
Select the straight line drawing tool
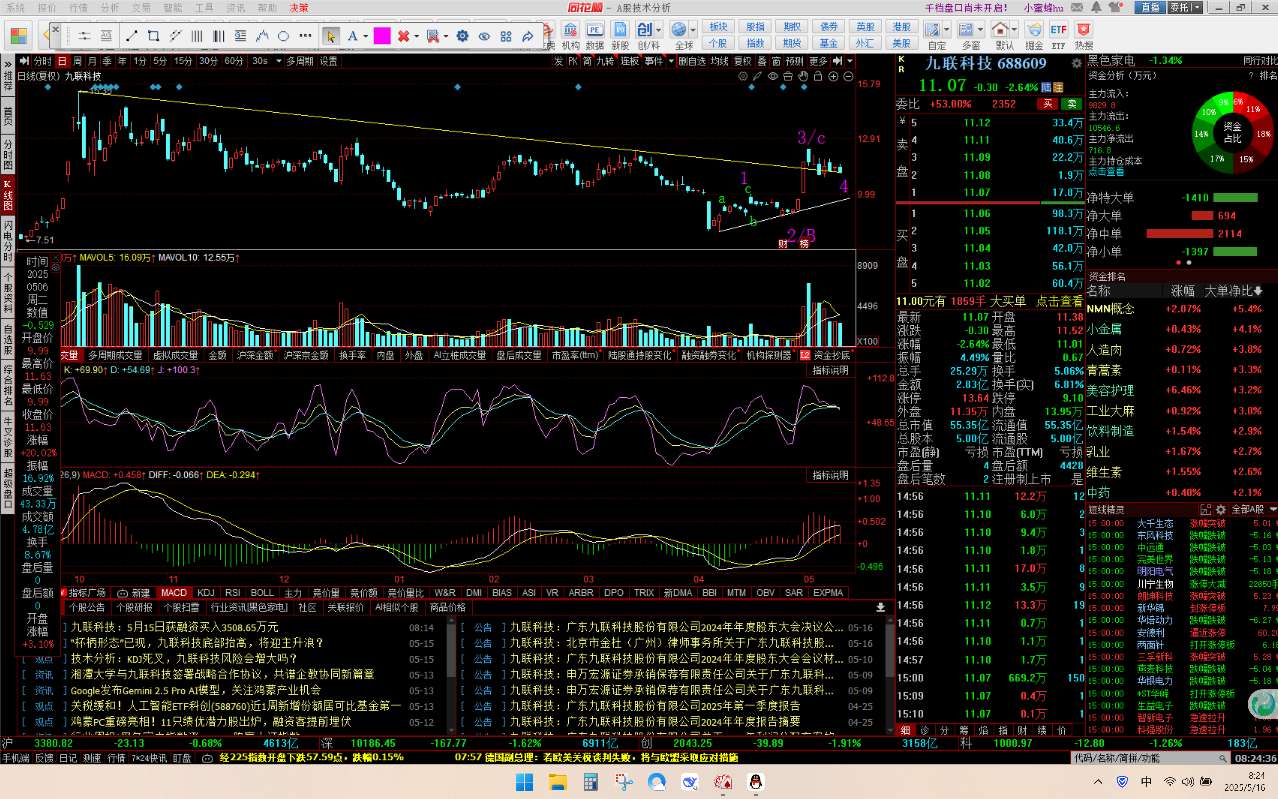pyautogui.click(x=131, y=36)
